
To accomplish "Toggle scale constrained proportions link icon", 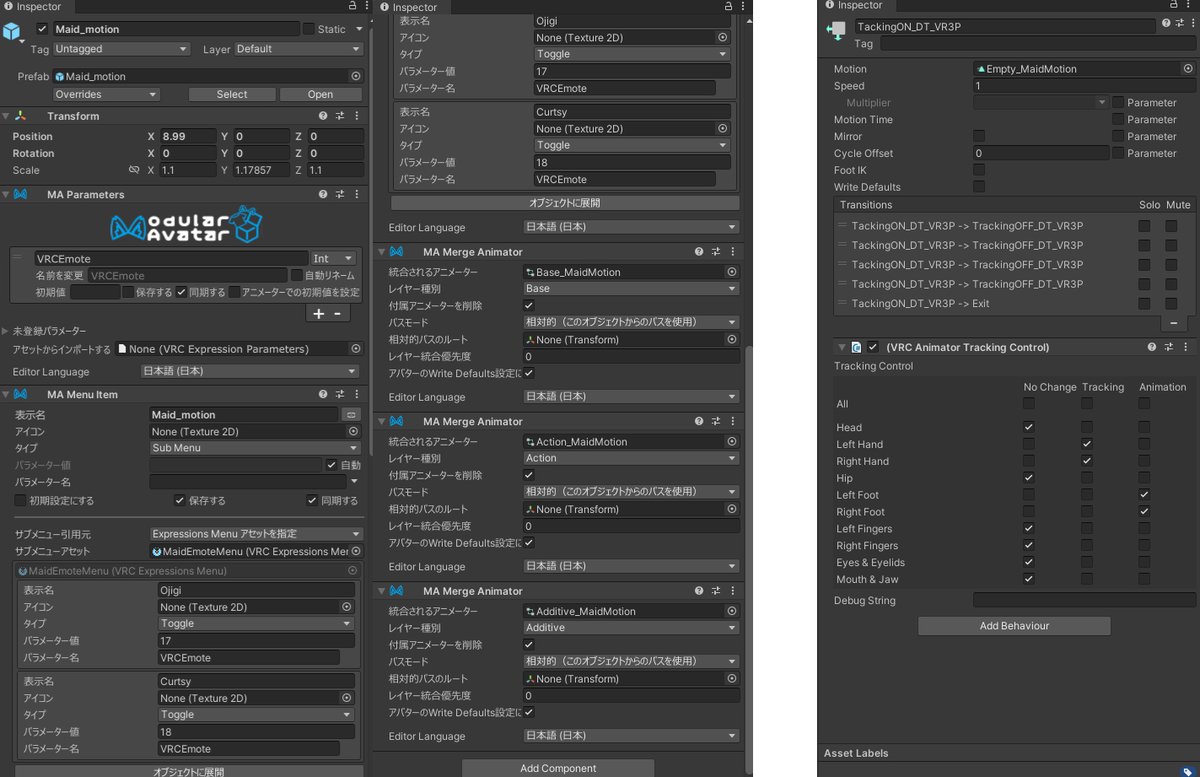I will 134,170.
